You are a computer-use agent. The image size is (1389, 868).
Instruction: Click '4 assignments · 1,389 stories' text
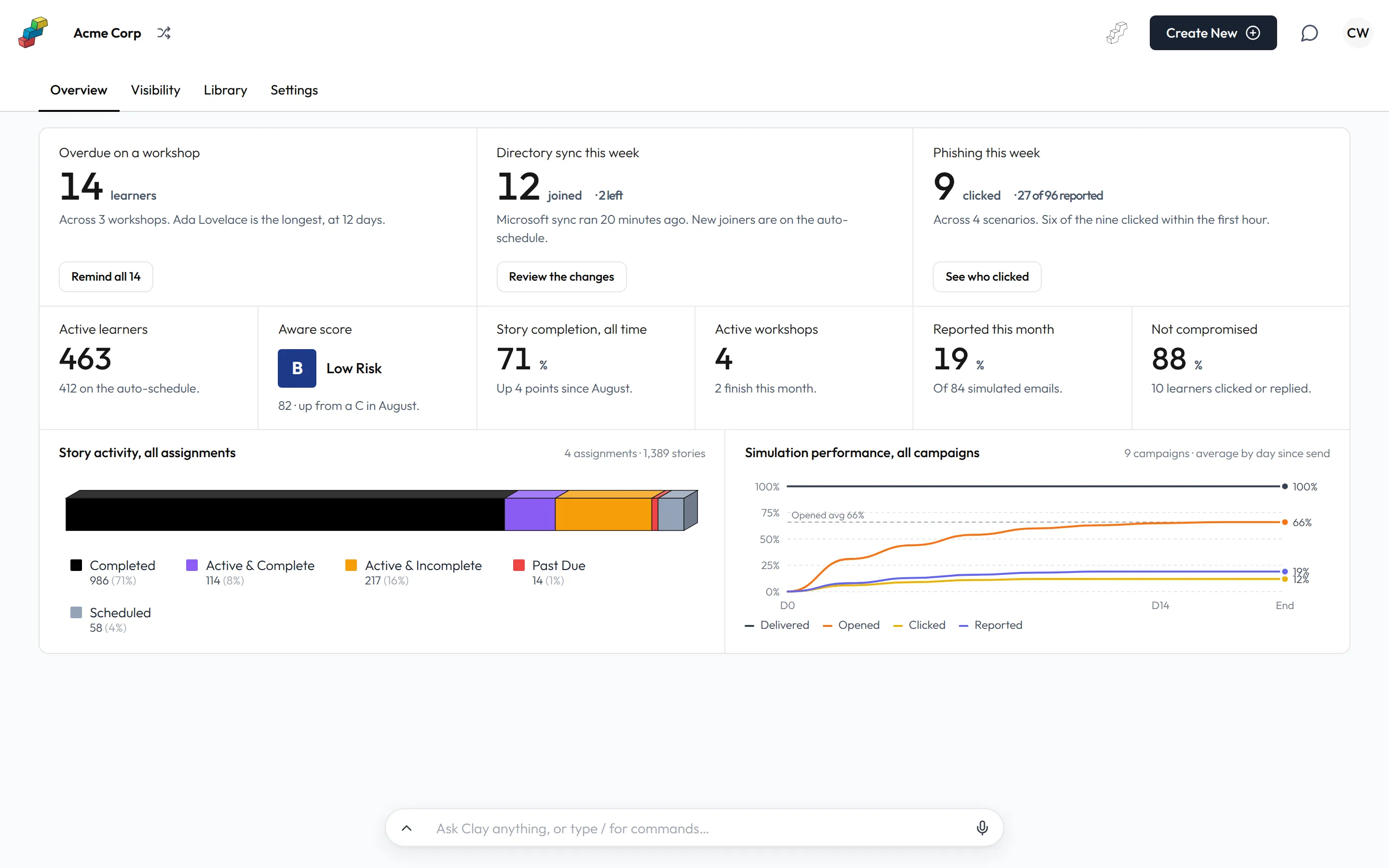pos(634,453)
